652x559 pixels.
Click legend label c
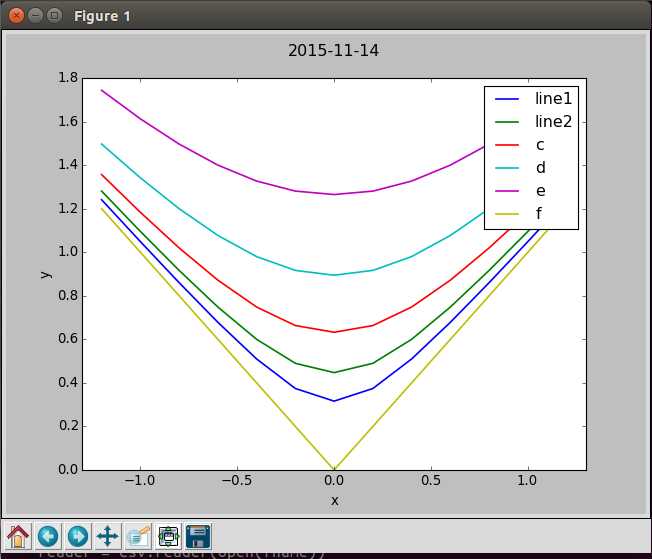tap(540, 145)
